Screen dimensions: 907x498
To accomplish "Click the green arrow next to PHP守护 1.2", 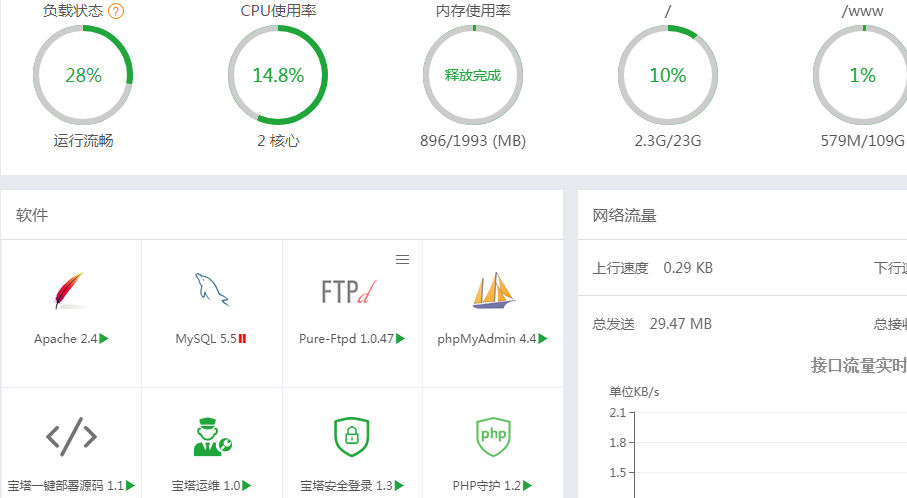I will (x=527, y=486).
